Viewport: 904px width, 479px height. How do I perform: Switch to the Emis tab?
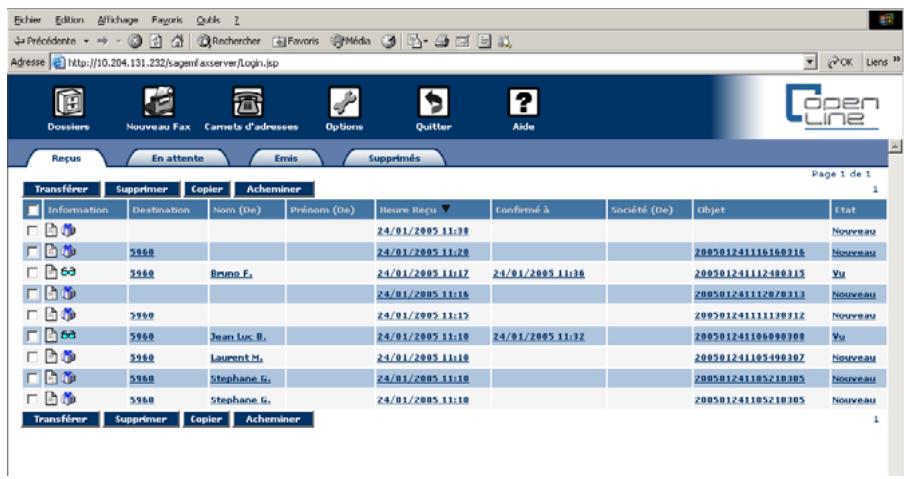point(286,158)
